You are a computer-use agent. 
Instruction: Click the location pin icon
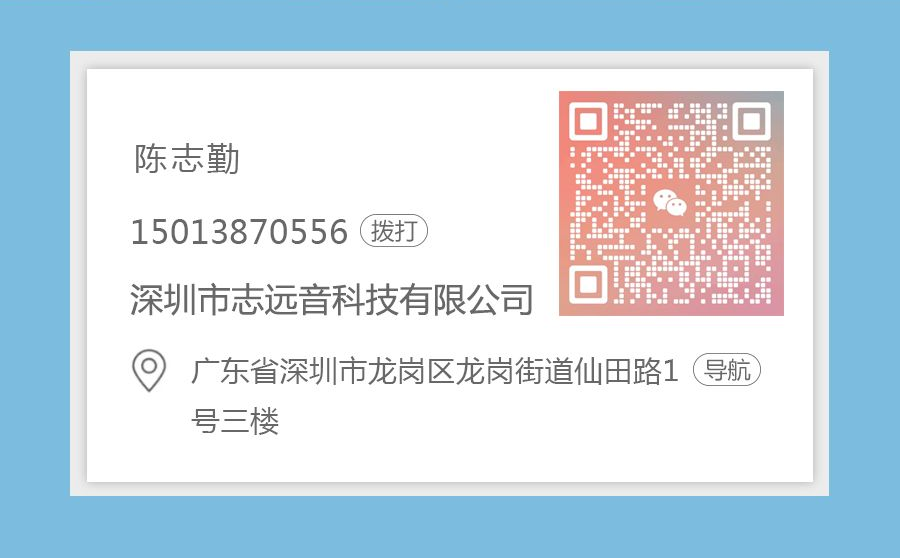[149, 371]
